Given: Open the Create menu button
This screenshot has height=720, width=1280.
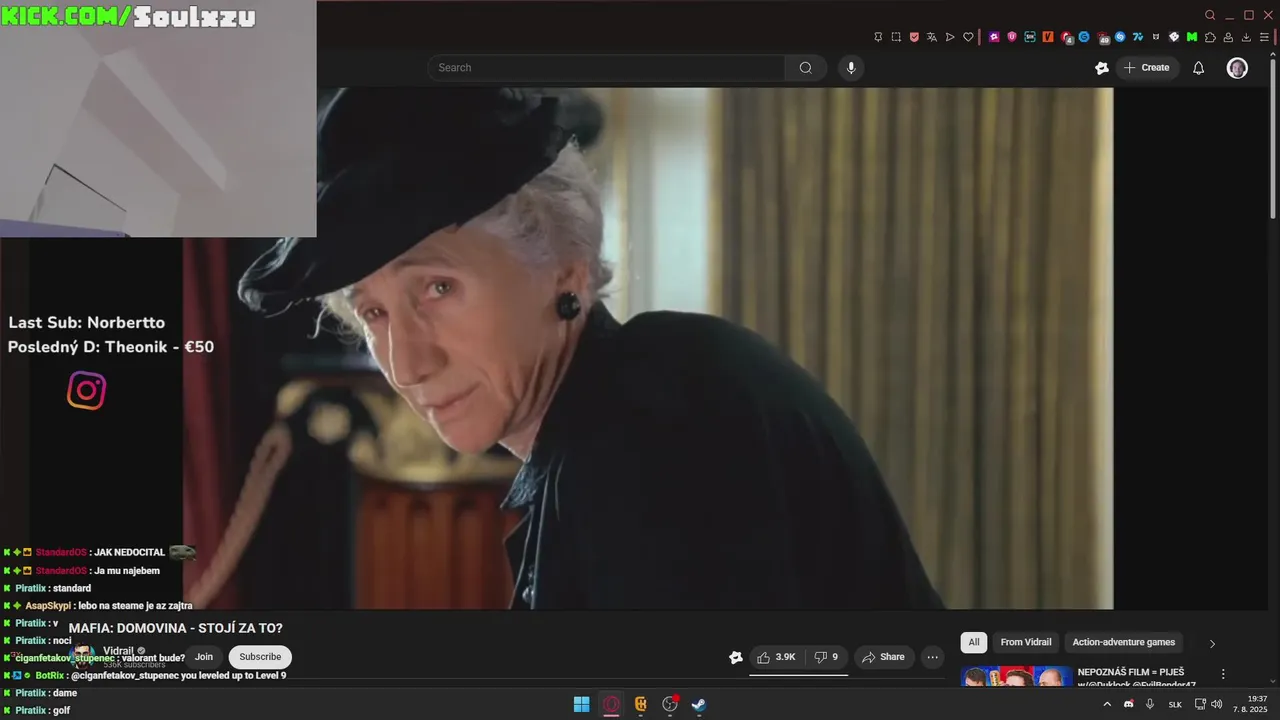Looking at the screenshot, I should 1146,68.
